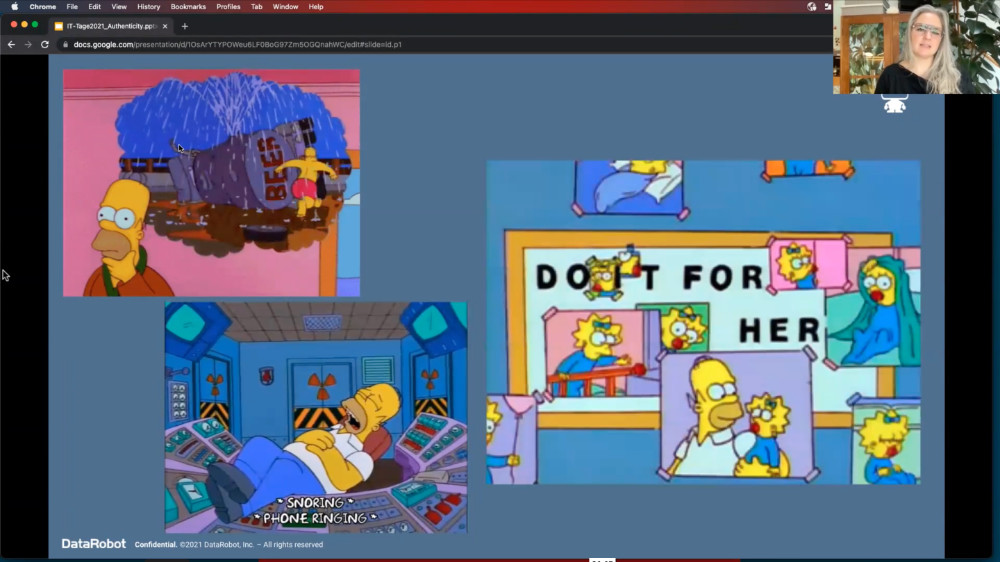
Task: Open the Tab menu
Action: click(x=256, y=6)
